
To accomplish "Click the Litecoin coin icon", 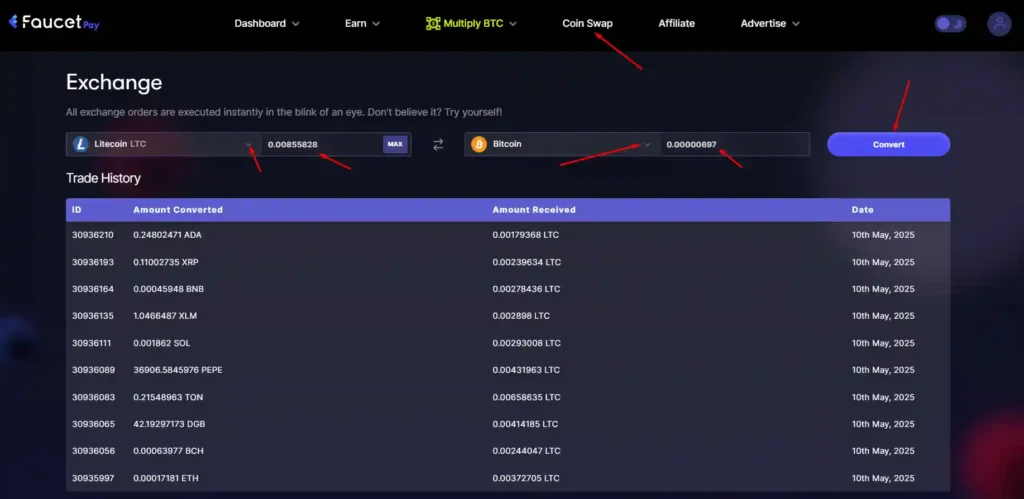I will pyautogui.click(x=81, y=144).
